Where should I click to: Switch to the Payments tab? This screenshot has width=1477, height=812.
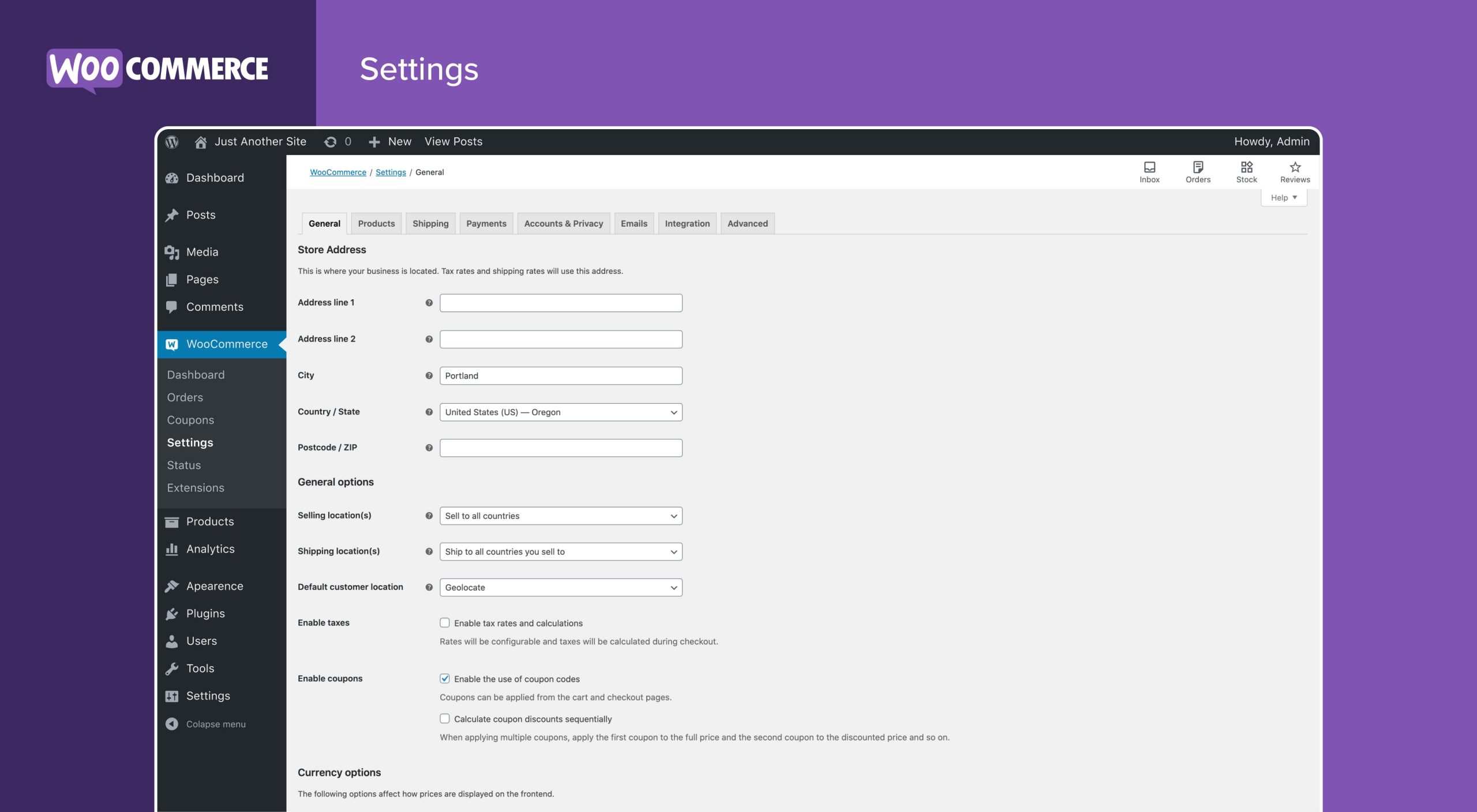click(486, 222)
